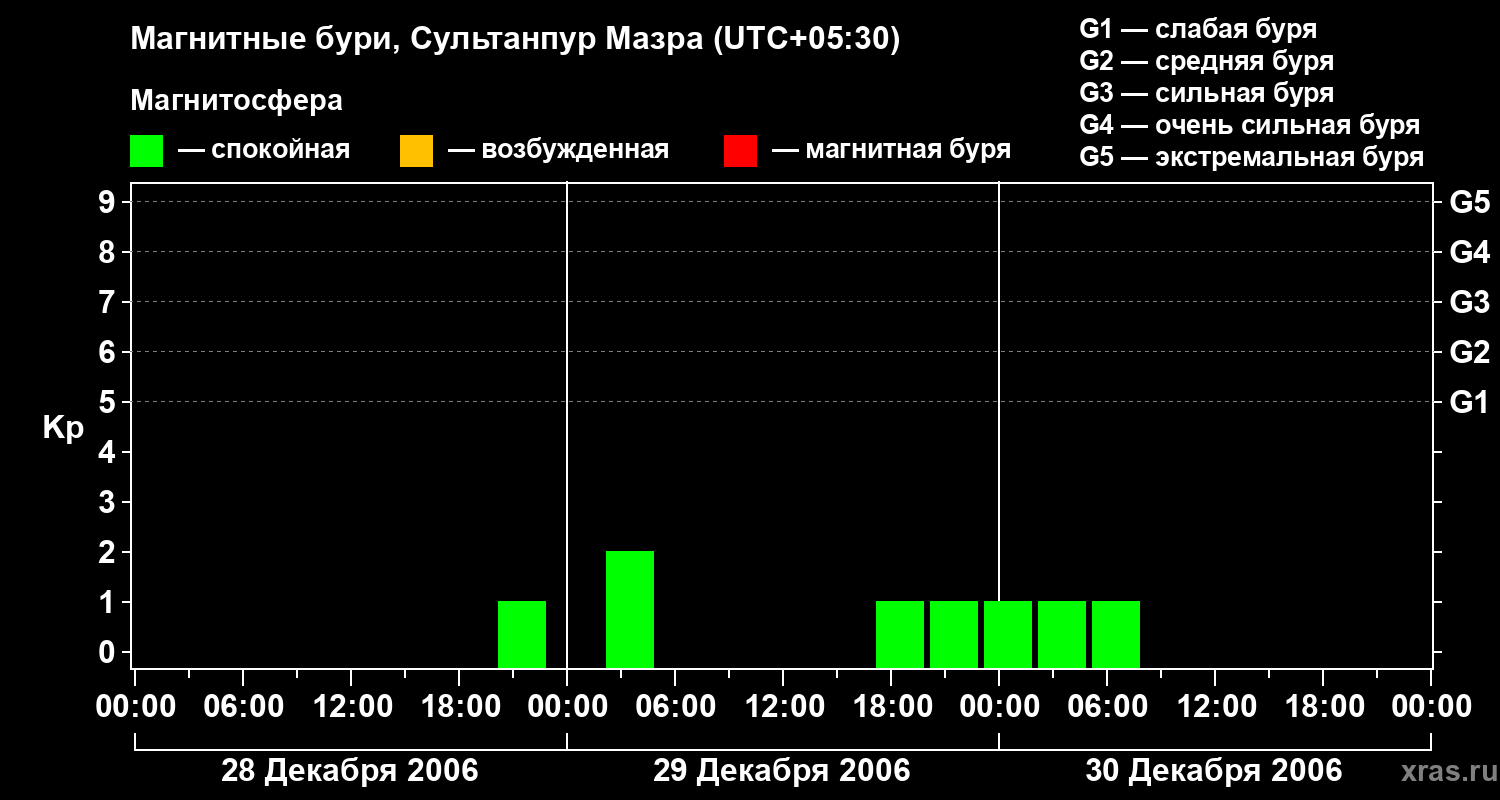Click the 'G5 — экстремальная буря' legend line
The width and height of the screenshot is (1500, 800).
coord(1252,157)
